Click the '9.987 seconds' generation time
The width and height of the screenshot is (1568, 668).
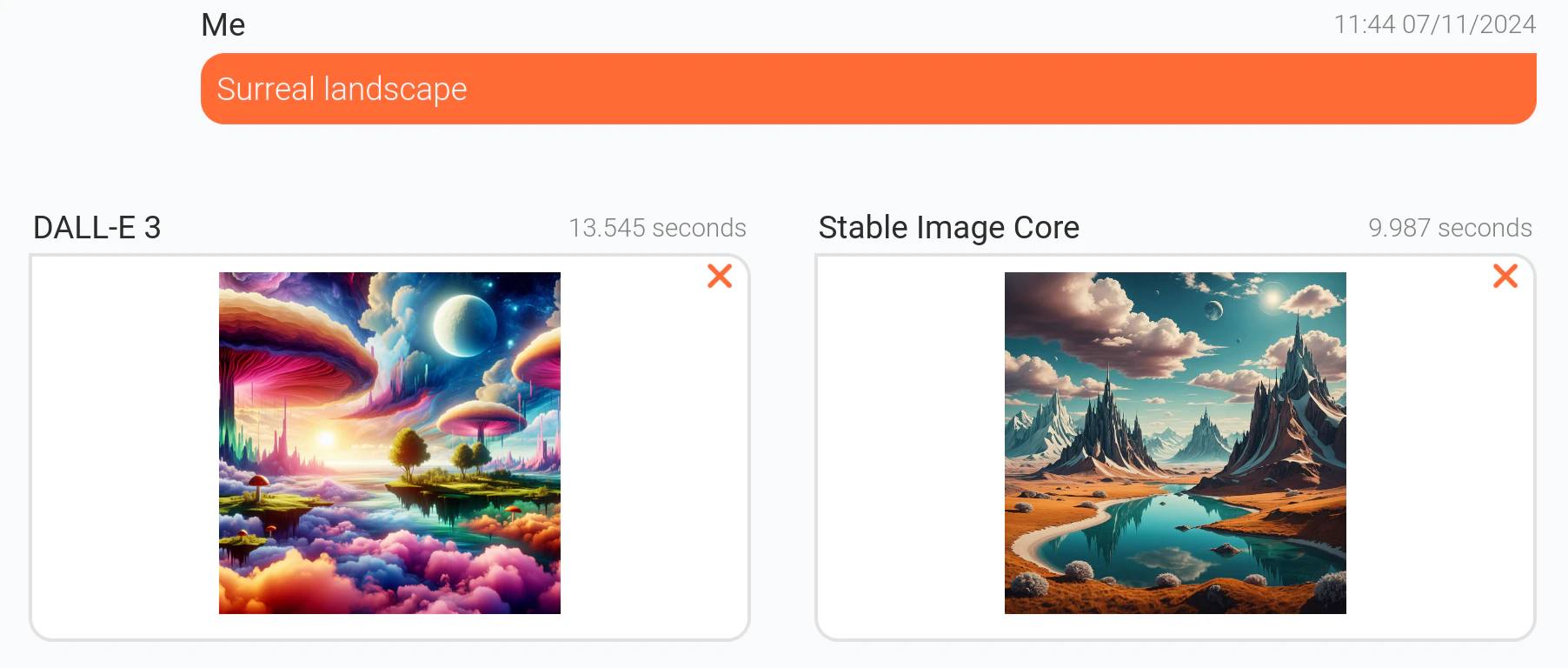tap(1450, 227)
